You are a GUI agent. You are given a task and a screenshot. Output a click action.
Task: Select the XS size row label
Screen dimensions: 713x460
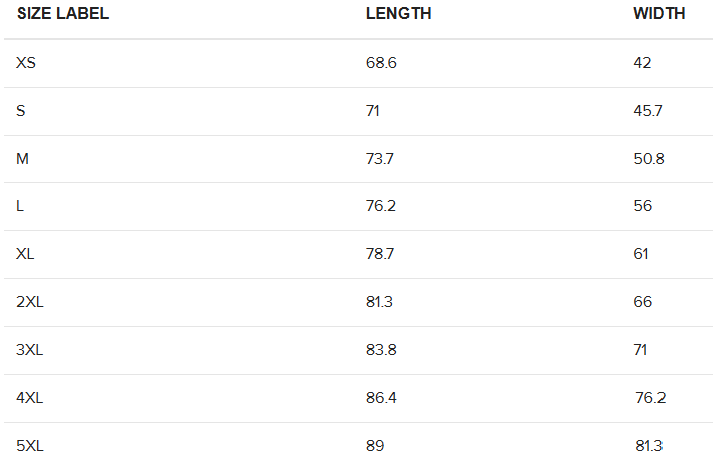pos(26,63)
